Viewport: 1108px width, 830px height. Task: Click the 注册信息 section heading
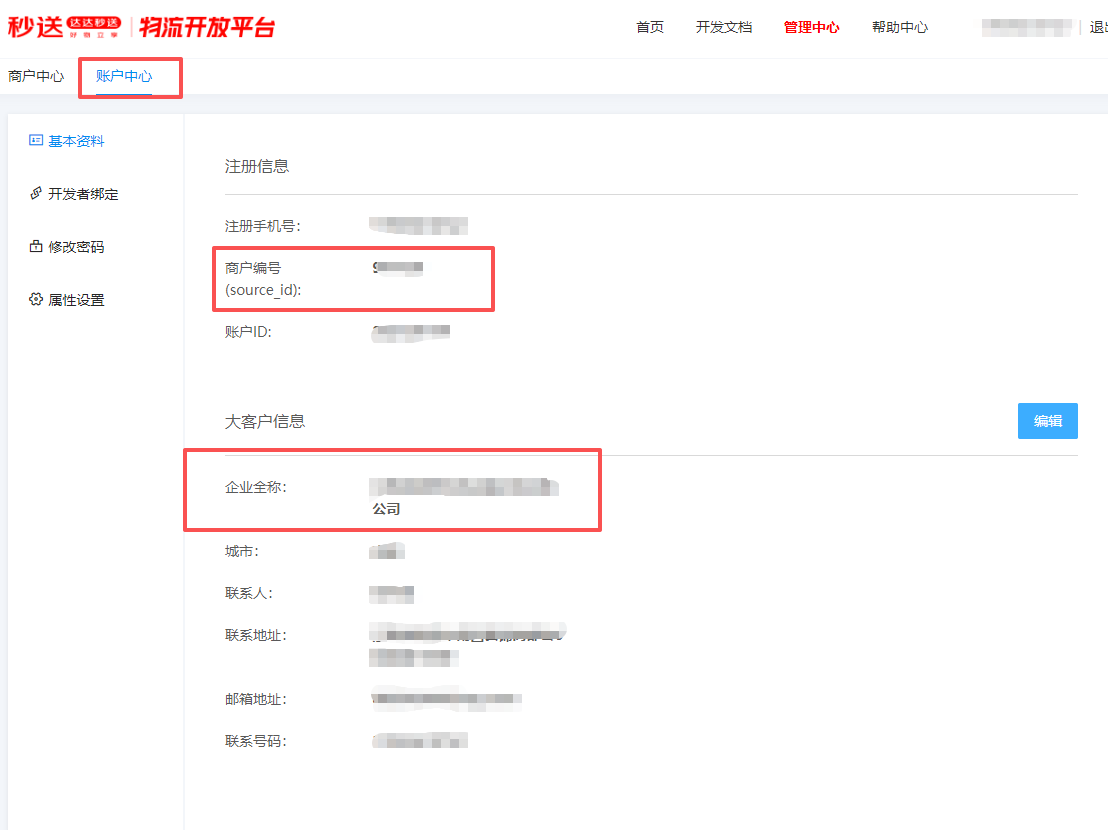[257, 166]
